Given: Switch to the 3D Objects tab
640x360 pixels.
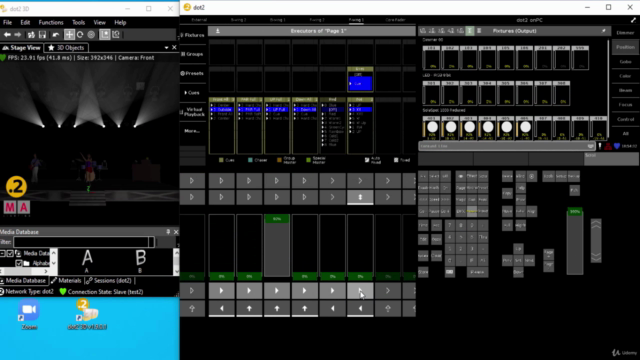Looking at the screenshot, I should [66, 48].
